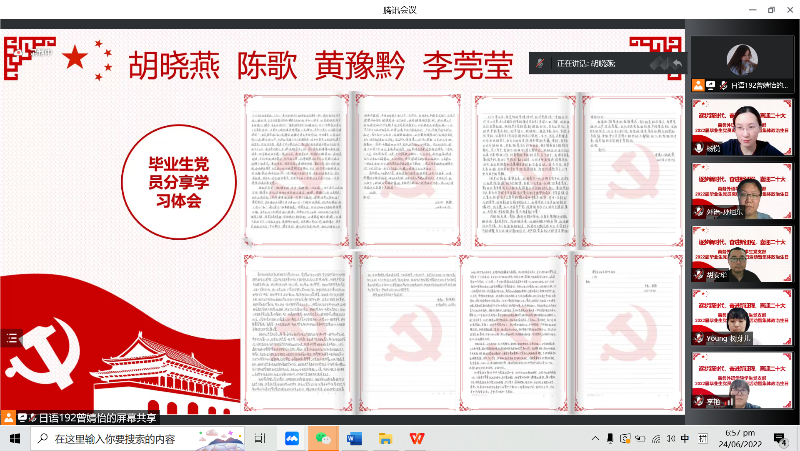
Task: Click the mic icon on second participant tile
Action: tap(699, 149)
